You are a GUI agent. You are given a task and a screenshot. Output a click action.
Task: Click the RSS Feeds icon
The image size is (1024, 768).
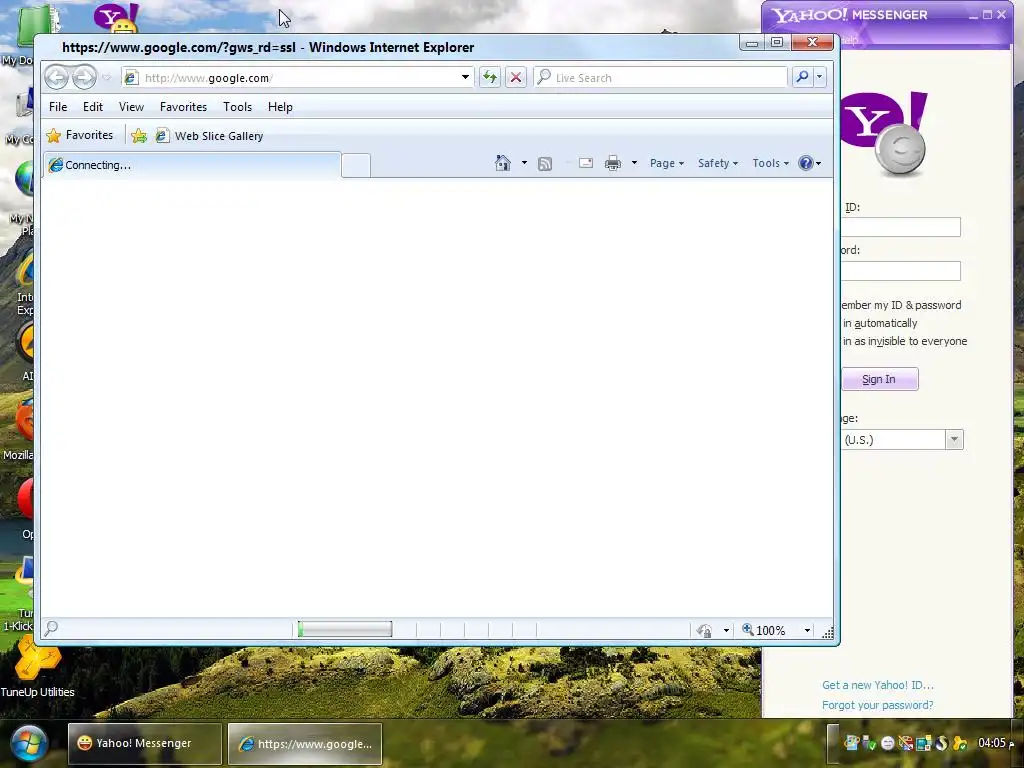click(545, 163)
